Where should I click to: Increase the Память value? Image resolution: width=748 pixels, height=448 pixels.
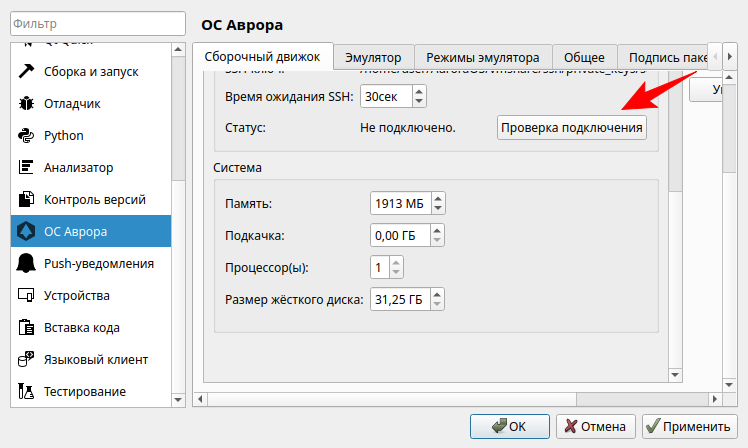(438, 198)
